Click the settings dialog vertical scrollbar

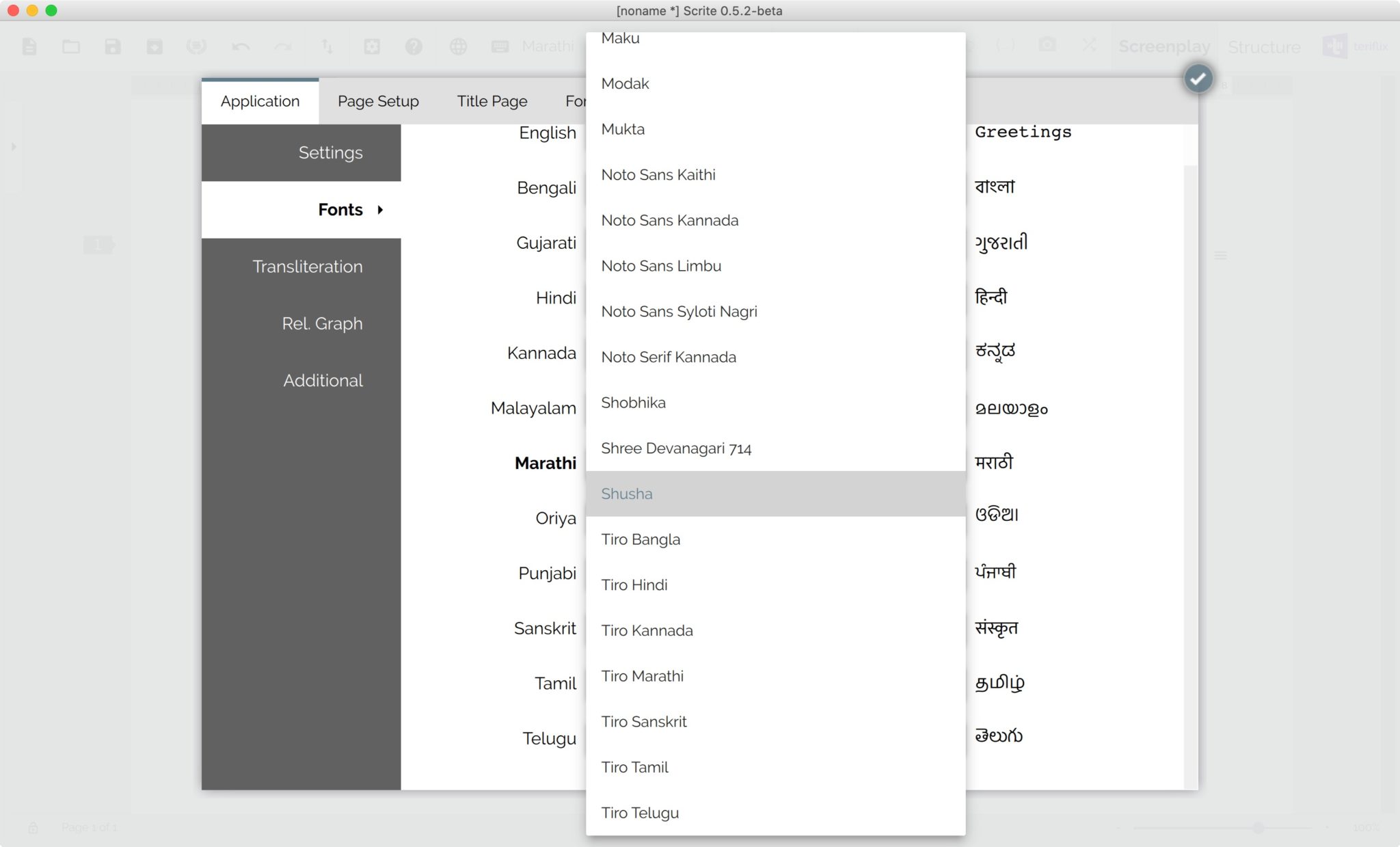(x=1190, y=410)
